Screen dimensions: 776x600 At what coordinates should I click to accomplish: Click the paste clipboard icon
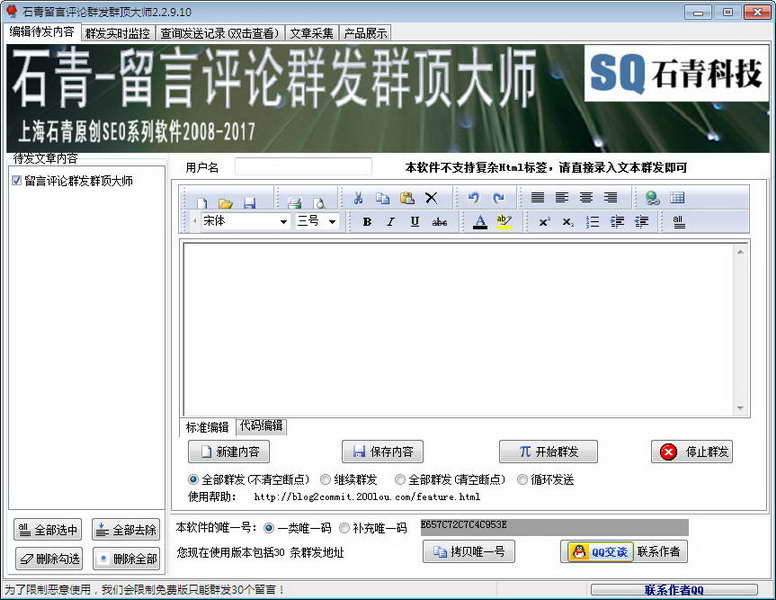pyautogui.click(x=407, y=198)
